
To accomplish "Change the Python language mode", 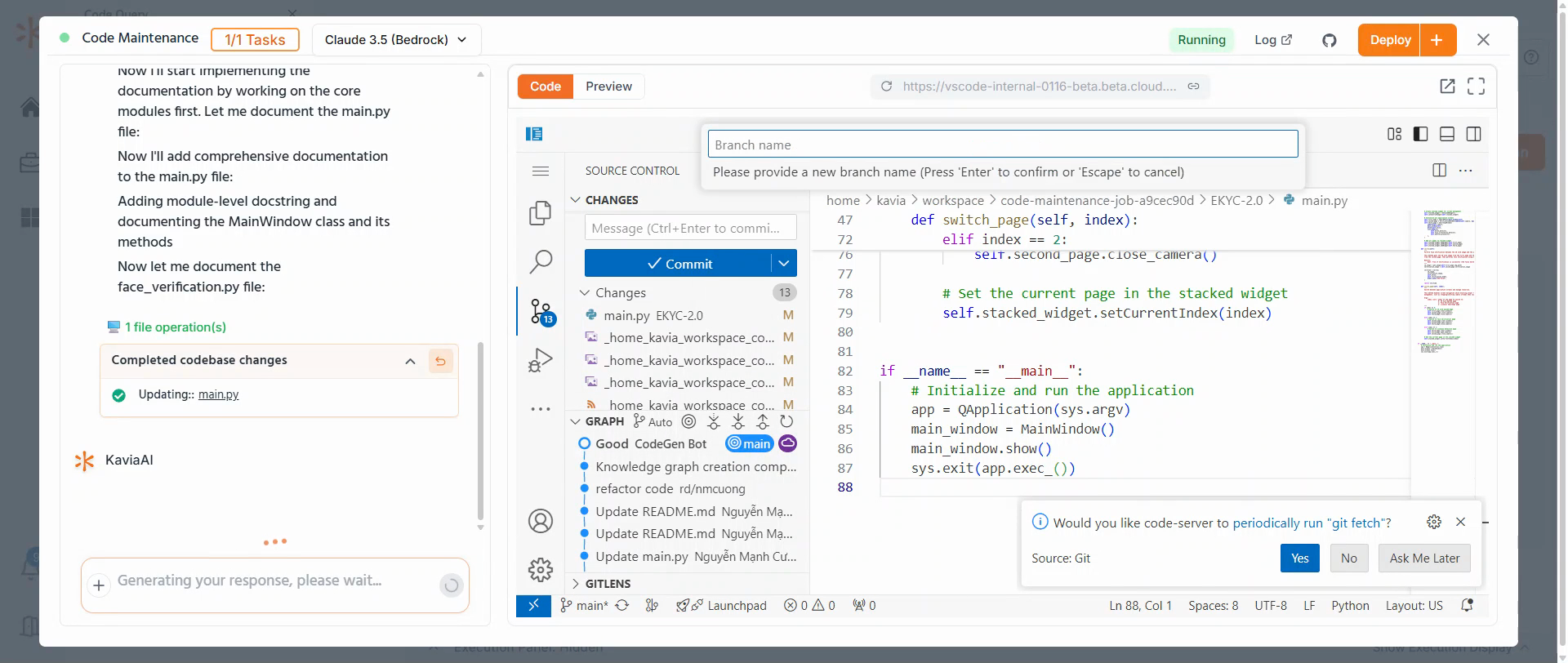I will click(1350, 606).
